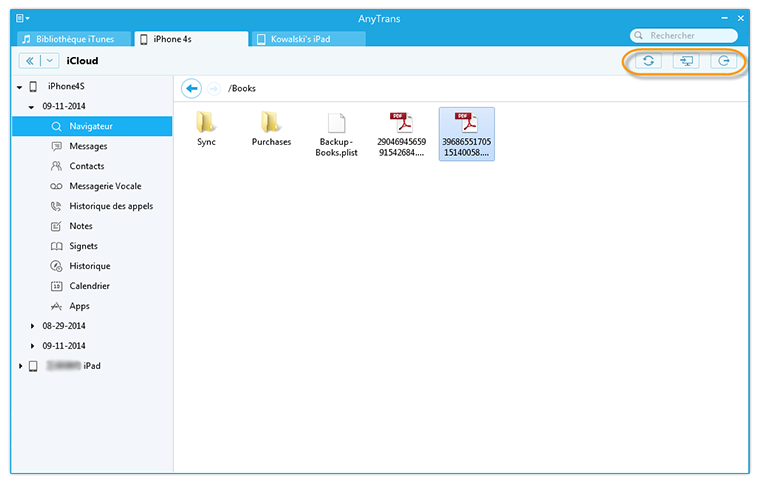The width and height of the screenshot is (760, 484).
Task: Select the Purchases folder
Action: point(271,129)
